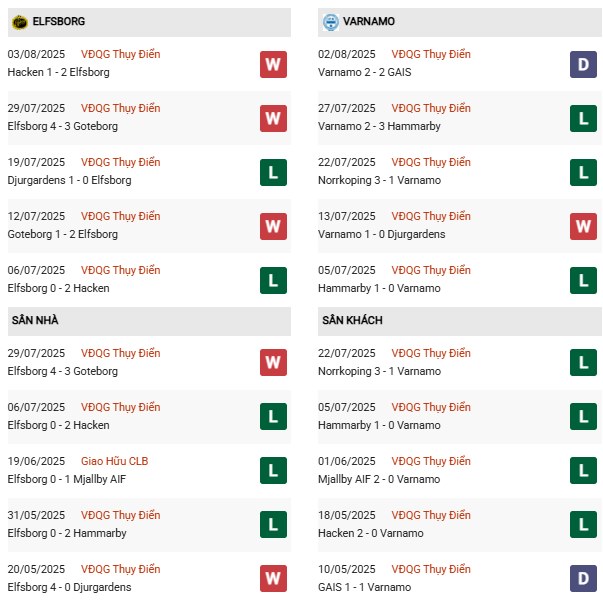This screenshot has width=603, height=601.
Task: Click D badge for Varnamo 2 - 2 GAIS
Action: point(584,64)
